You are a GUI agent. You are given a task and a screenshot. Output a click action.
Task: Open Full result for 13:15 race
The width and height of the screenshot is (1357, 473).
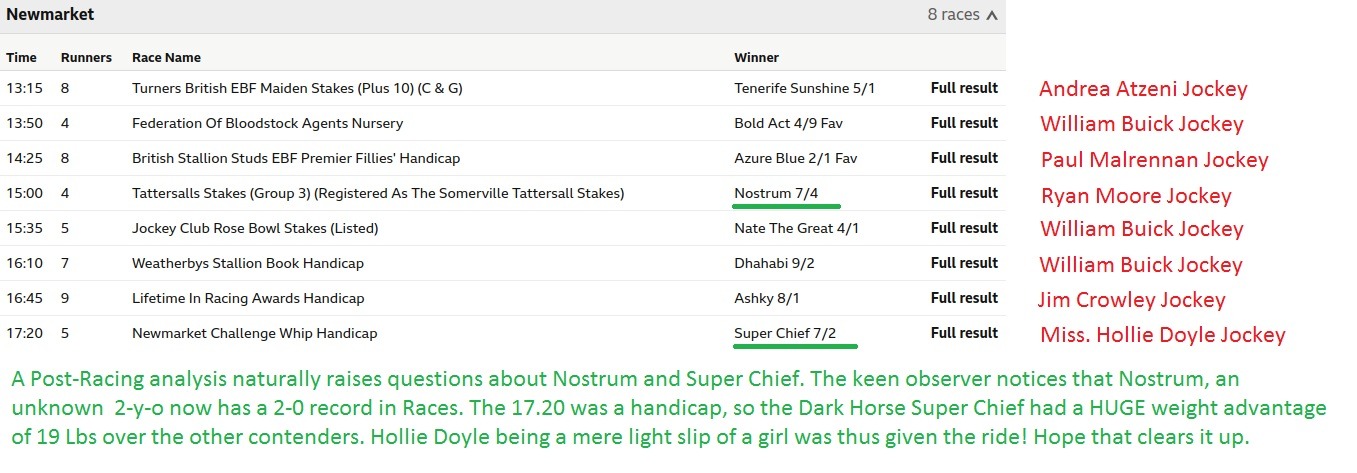964,88
